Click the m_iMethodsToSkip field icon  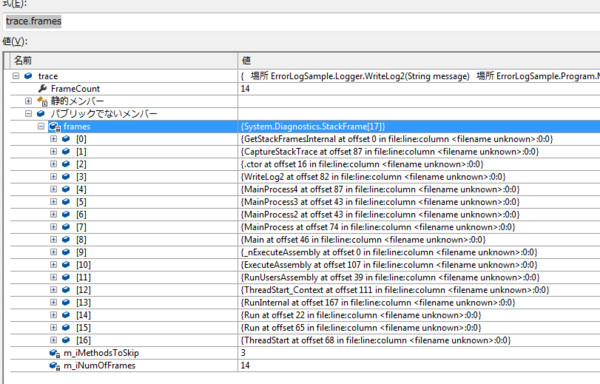point(55,353)
